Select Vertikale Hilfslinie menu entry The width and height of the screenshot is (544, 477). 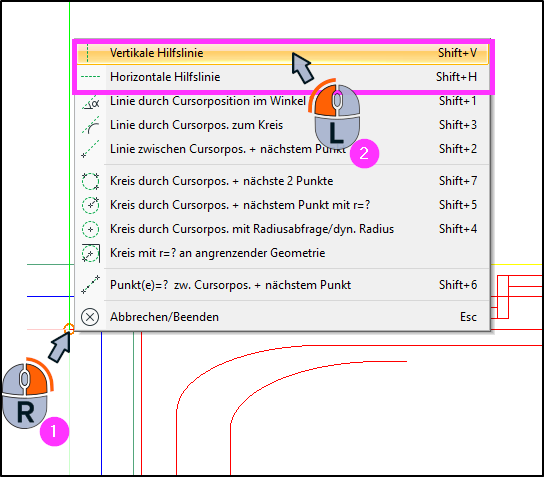pos(282,53)
